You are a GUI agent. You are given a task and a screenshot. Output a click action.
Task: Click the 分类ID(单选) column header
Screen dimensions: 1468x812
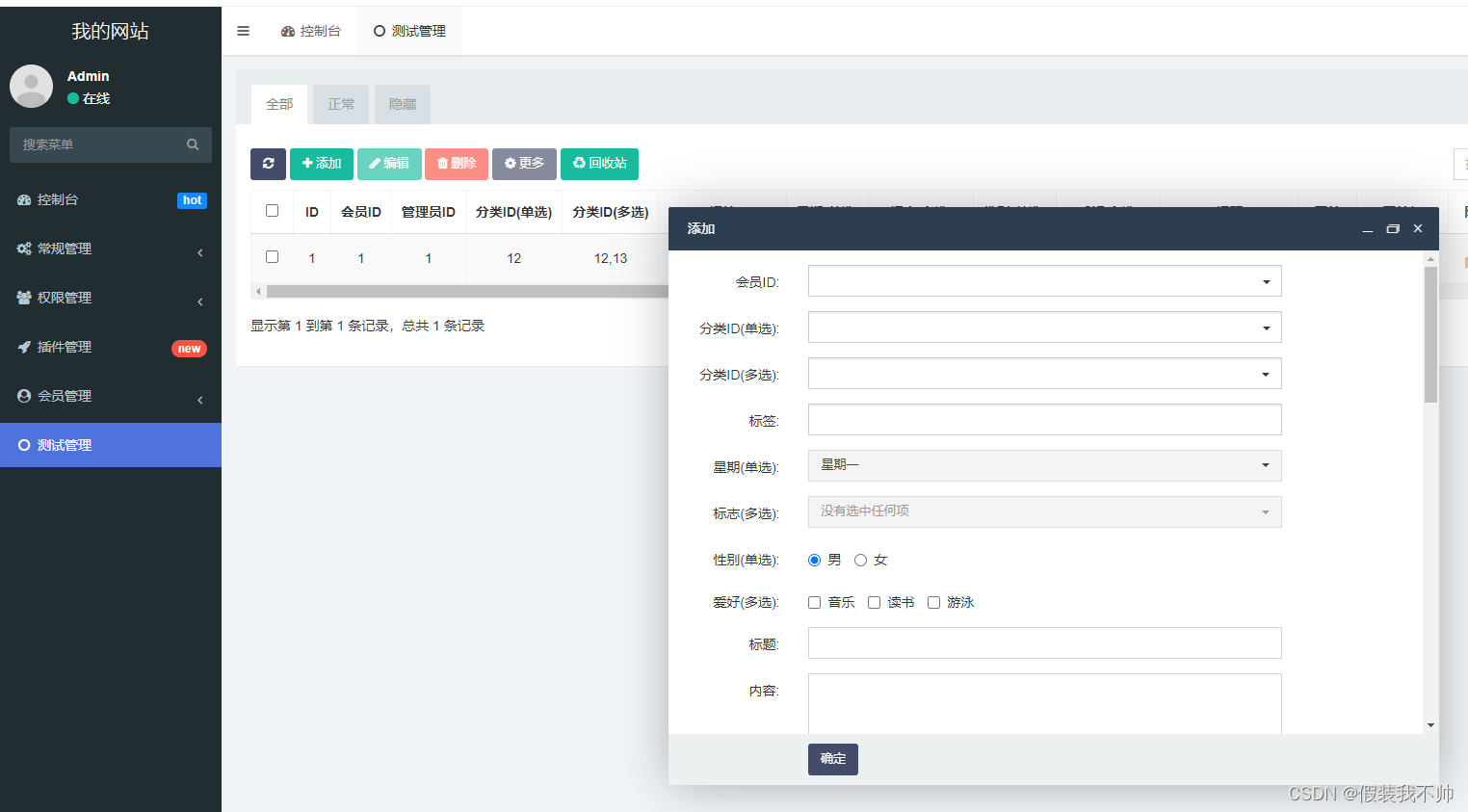pyautogui.click(x=513, y=212)
